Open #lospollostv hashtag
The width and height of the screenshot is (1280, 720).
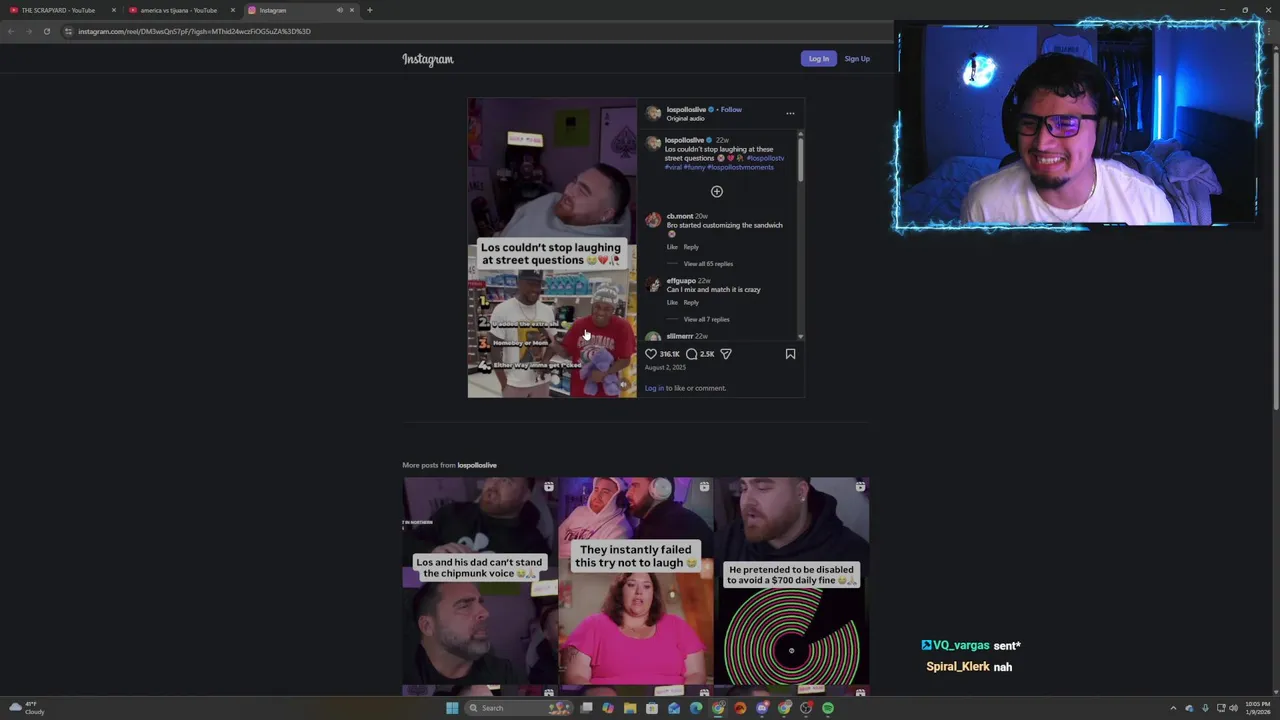tap(765, 158)
